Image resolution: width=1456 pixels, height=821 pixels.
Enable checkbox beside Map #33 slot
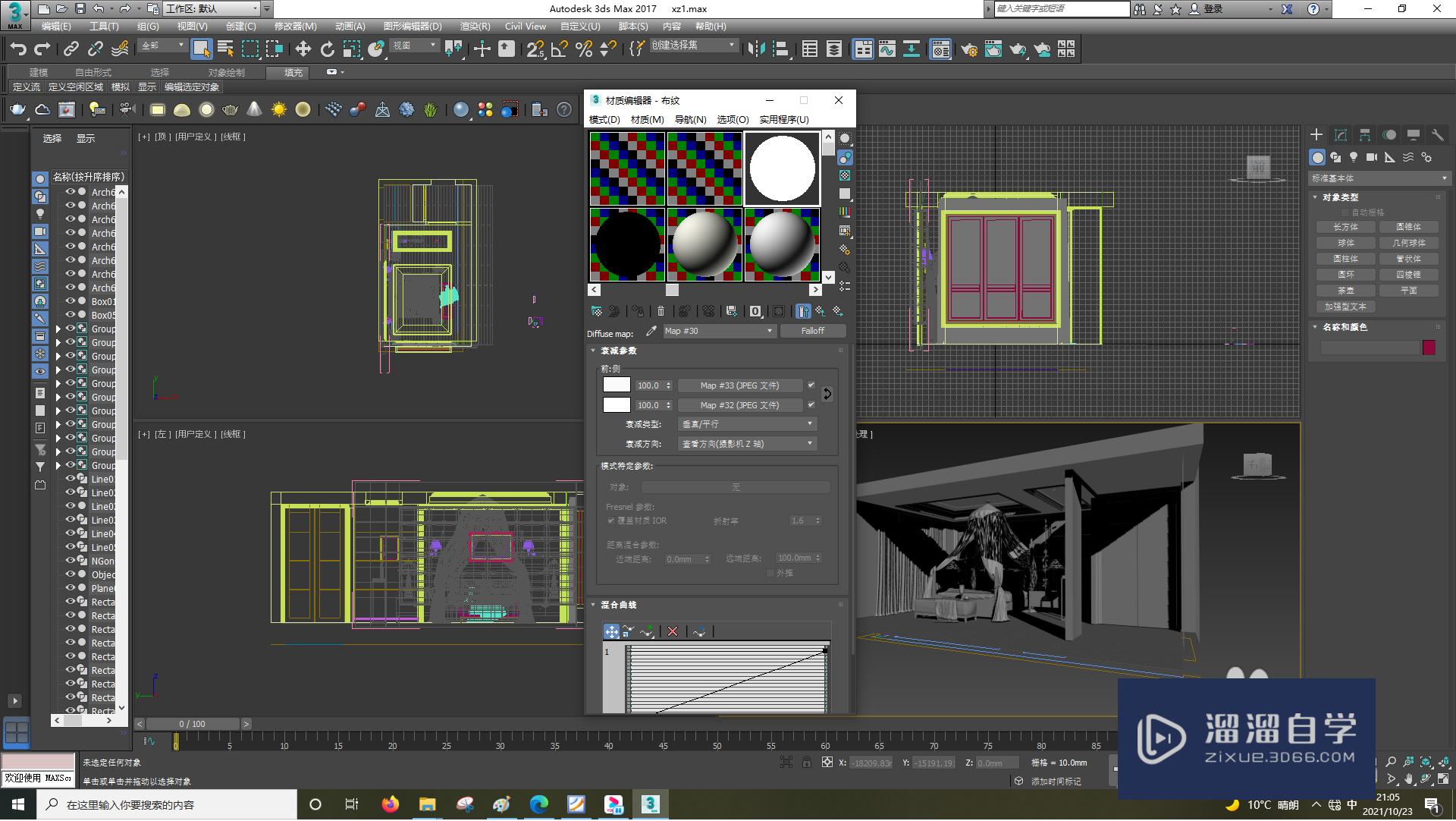click(x=811, y=385)
